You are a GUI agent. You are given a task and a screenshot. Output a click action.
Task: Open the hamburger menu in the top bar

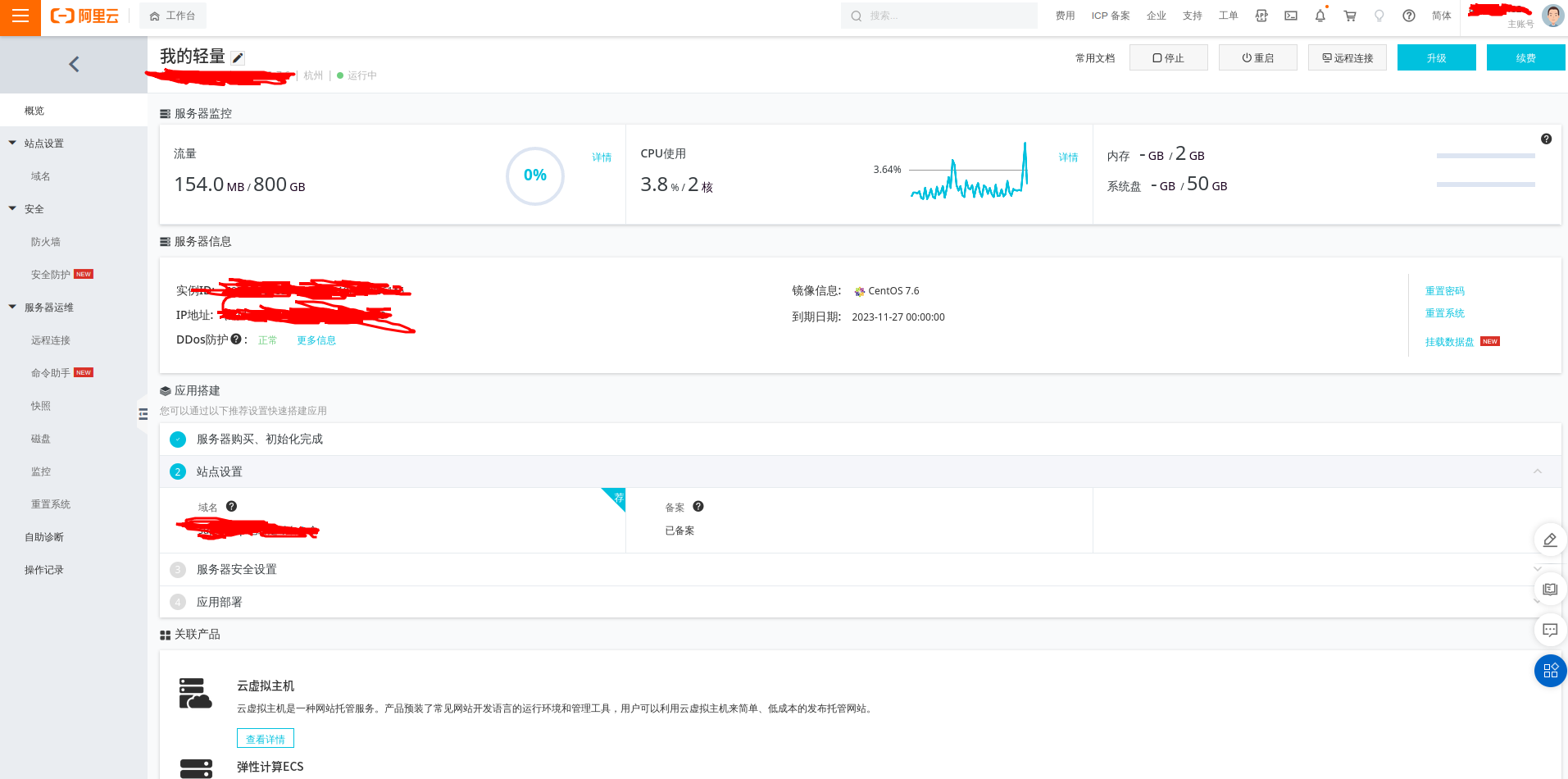pos(20,16)
